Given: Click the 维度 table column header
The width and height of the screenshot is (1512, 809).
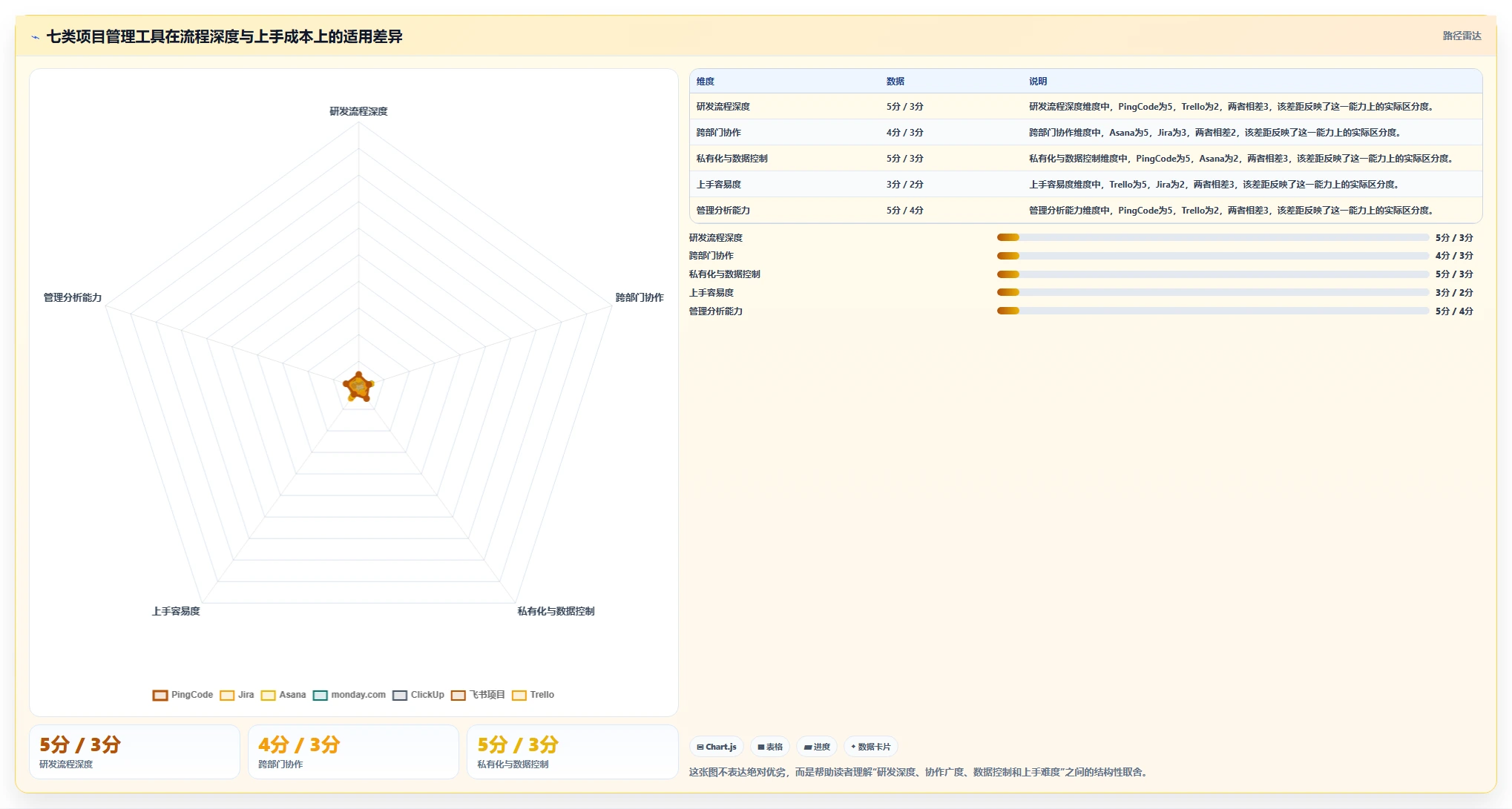Looking at the screenshot, I should [x=706, y=82].
